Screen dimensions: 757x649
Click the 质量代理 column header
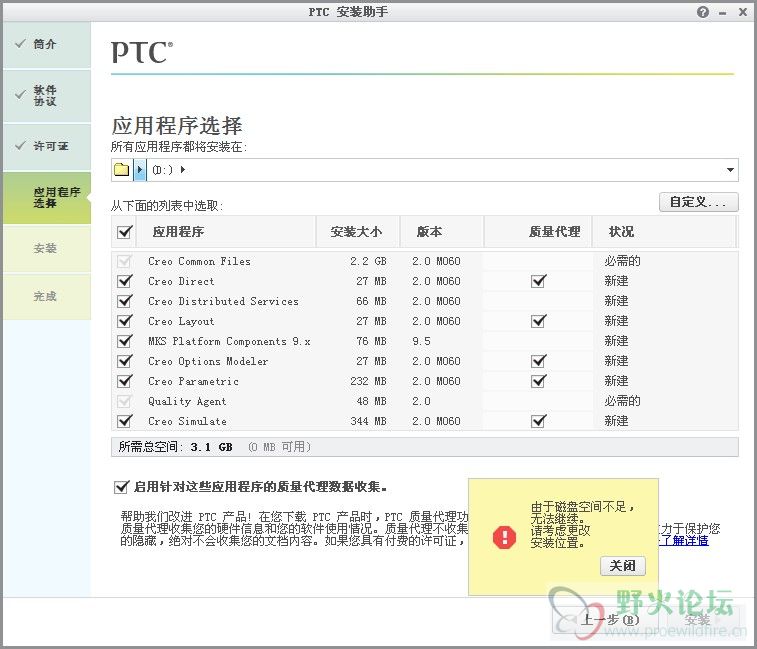pyautogui.click(x=538, y=232)
